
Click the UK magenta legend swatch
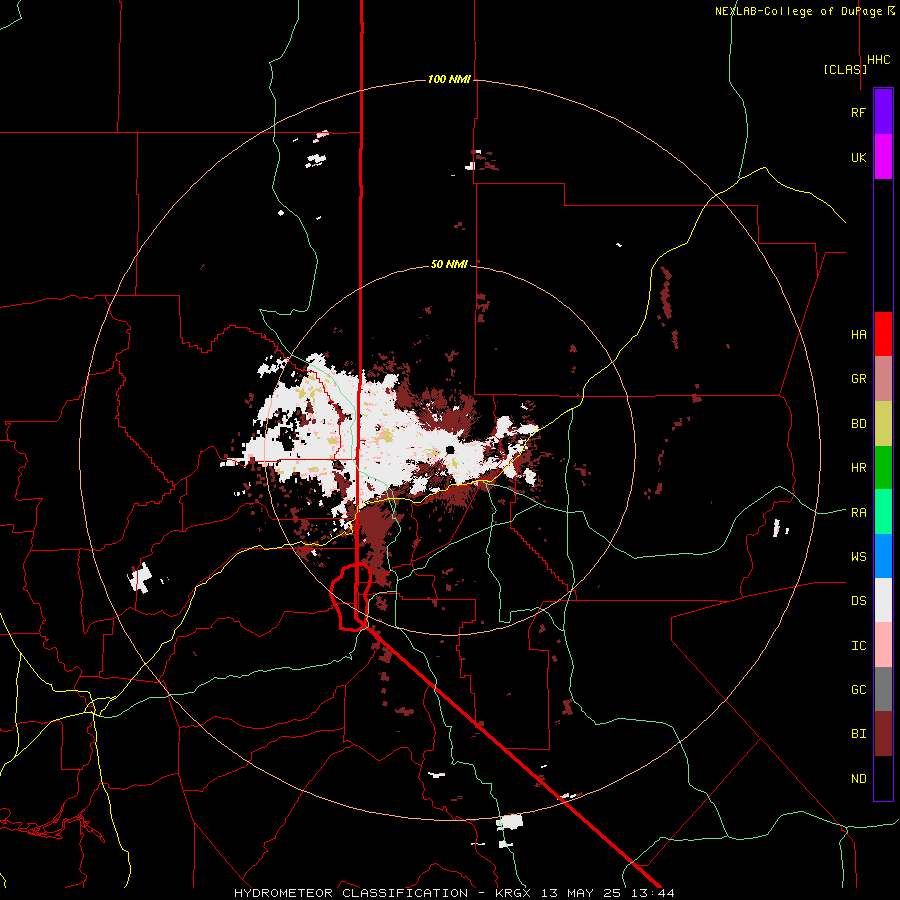[883, 157]
